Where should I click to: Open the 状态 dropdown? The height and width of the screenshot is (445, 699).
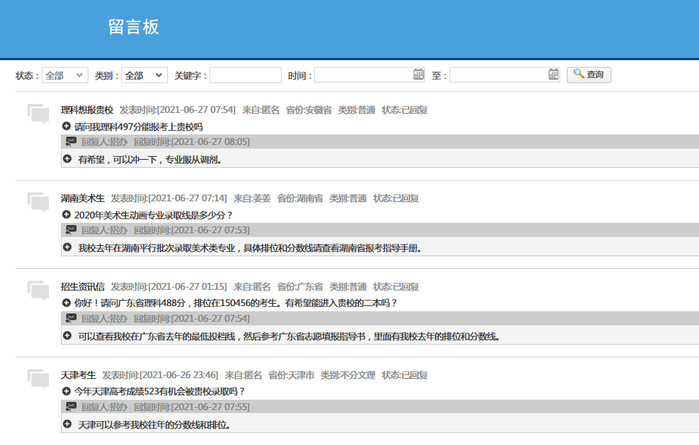click(65, 75)
